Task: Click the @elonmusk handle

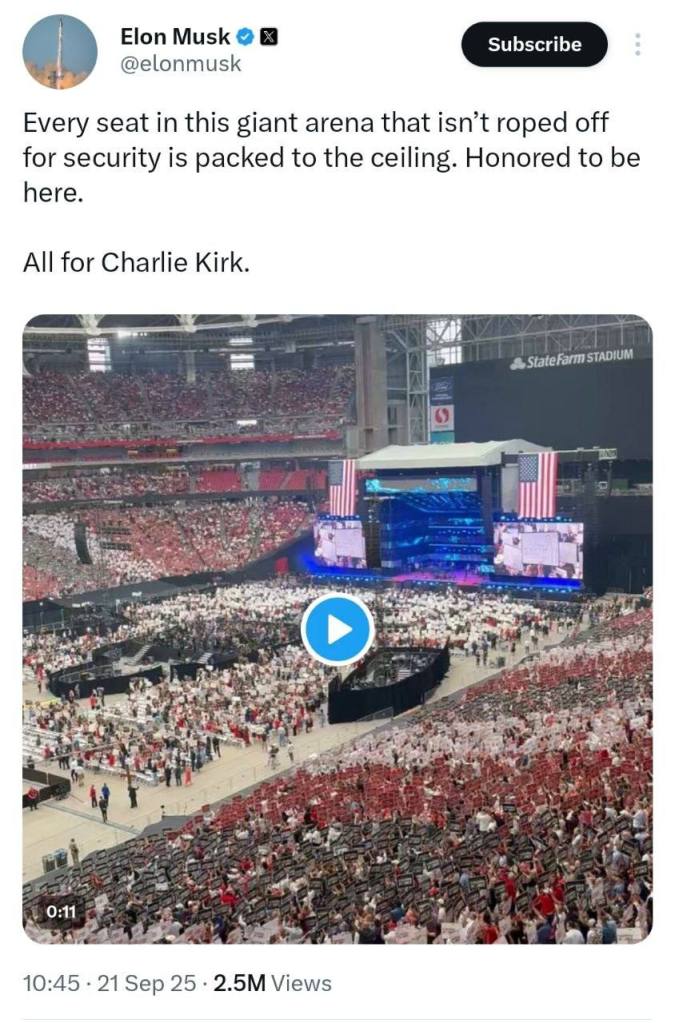Action: tap(180, 64)
